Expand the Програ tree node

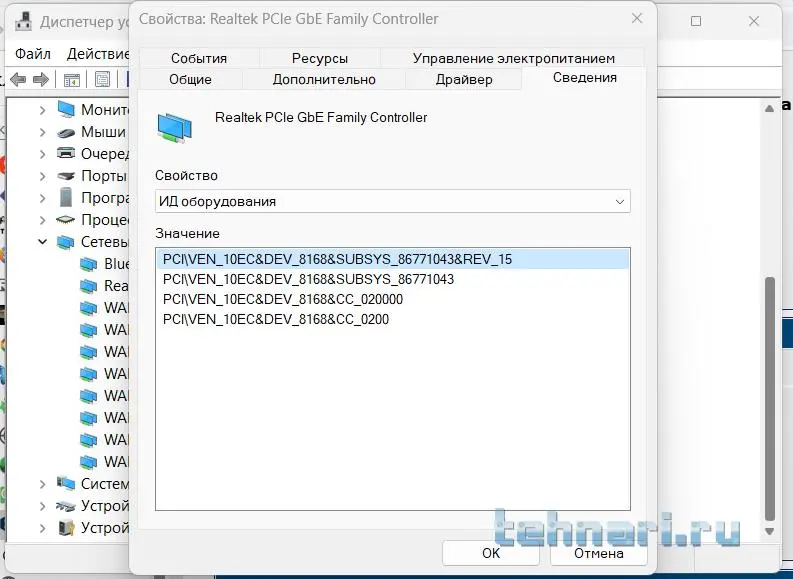coord(43,198)
